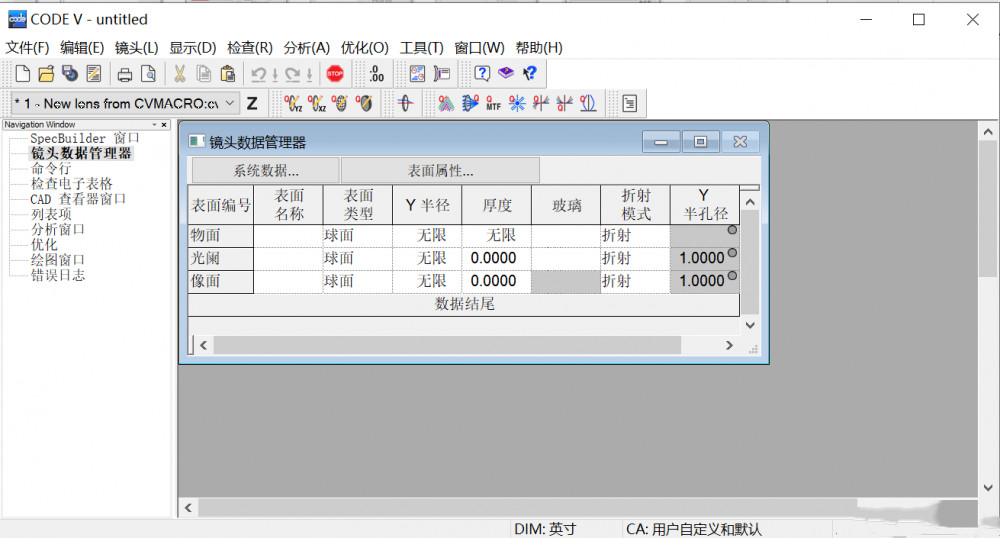Image resolution: width=1000 pixels, height=538 pixels.
Task: Maximize the 镜头数据管理器 window
Action: point(700,142)
